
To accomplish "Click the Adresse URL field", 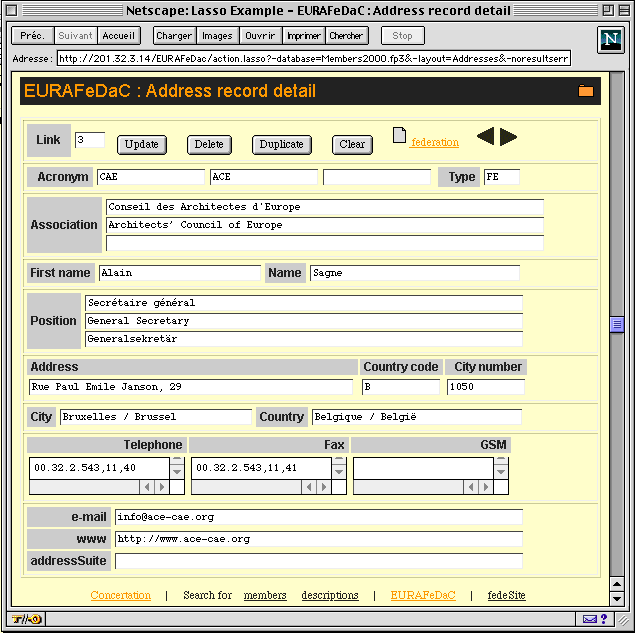I will coord(314,58).
